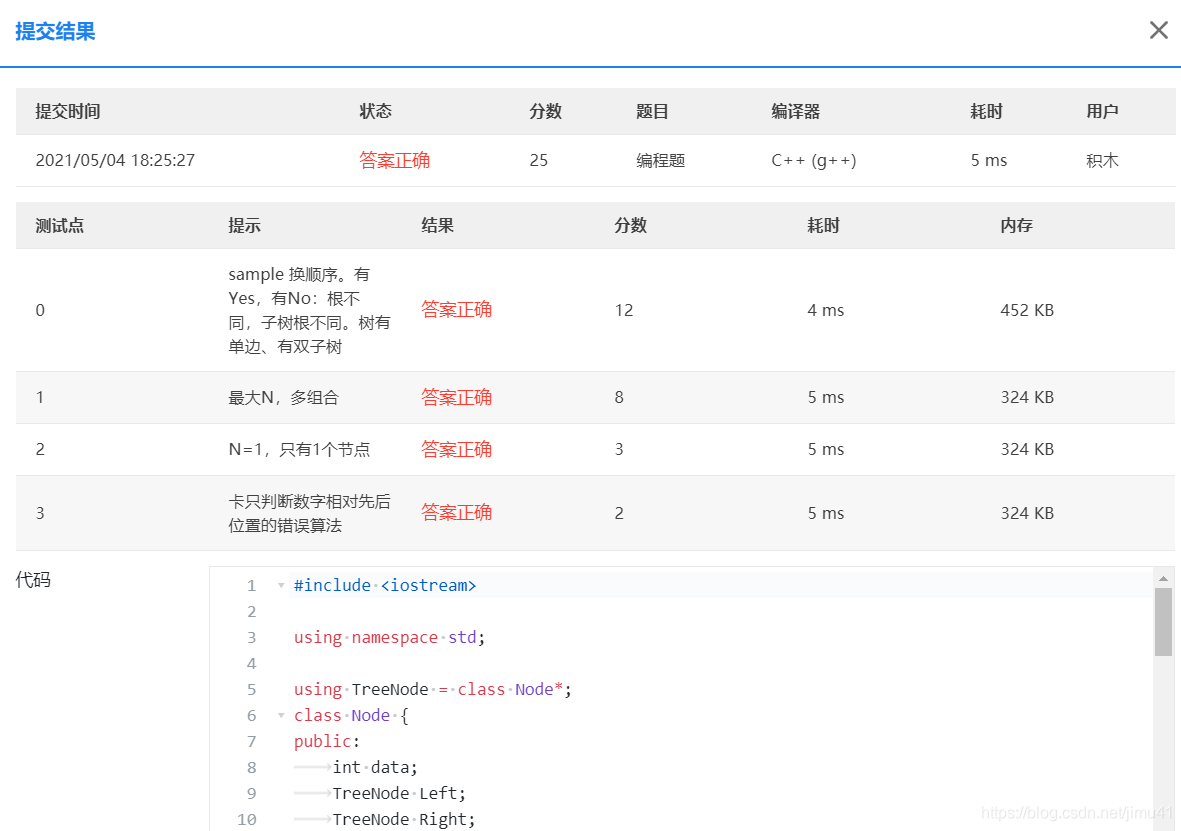The height and width of the screenshot is (831, 1181).
Task: Click the code scrollbar thumb
Action: coord(1163,622)
